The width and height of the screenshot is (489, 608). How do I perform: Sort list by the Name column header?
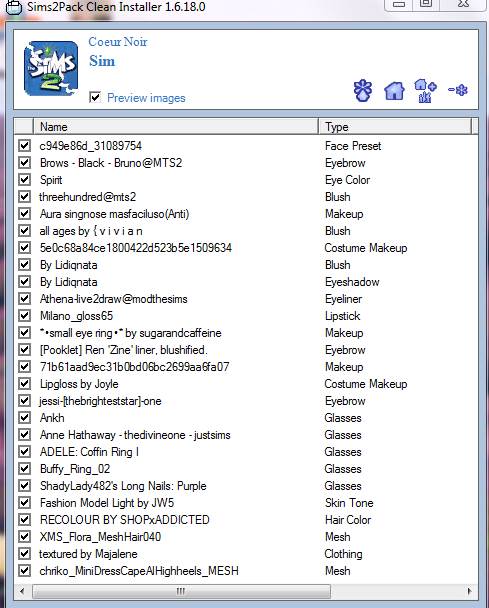176,127
